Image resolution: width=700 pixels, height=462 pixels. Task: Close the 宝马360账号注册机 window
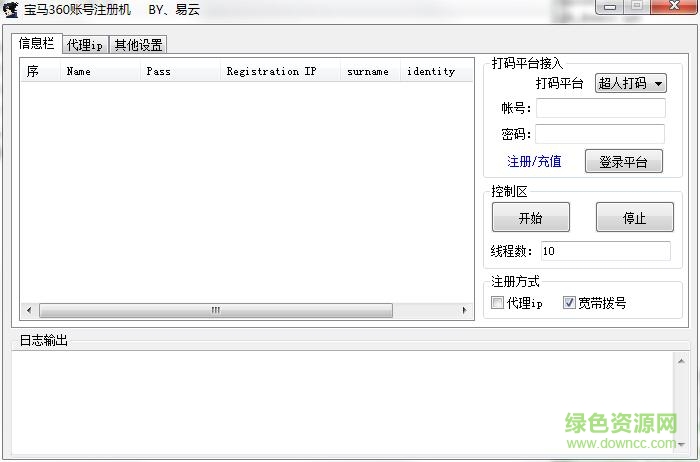[674, 6]
